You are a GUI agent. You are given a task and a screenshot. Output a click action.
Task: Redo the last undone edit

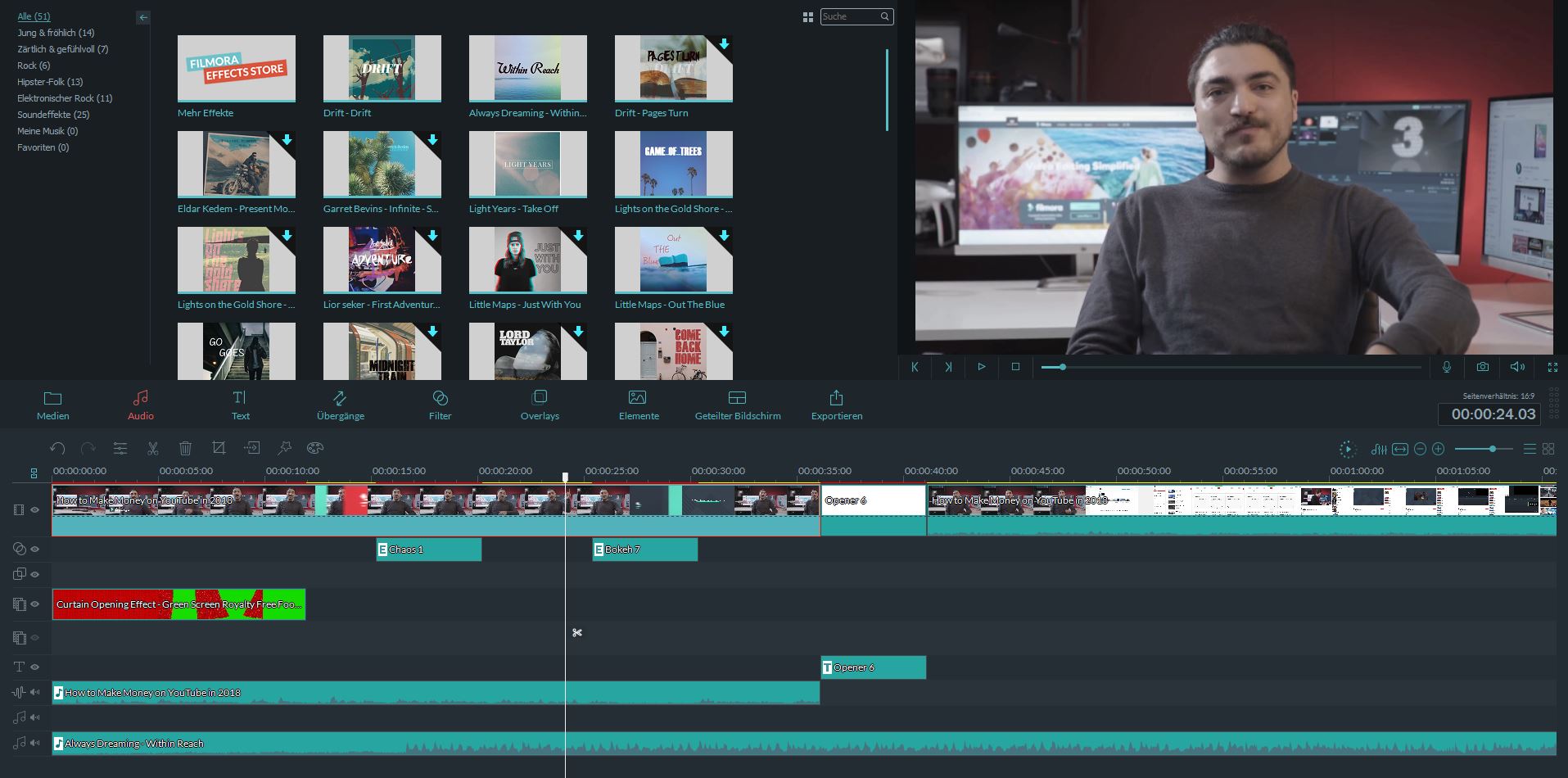(88, 448)
